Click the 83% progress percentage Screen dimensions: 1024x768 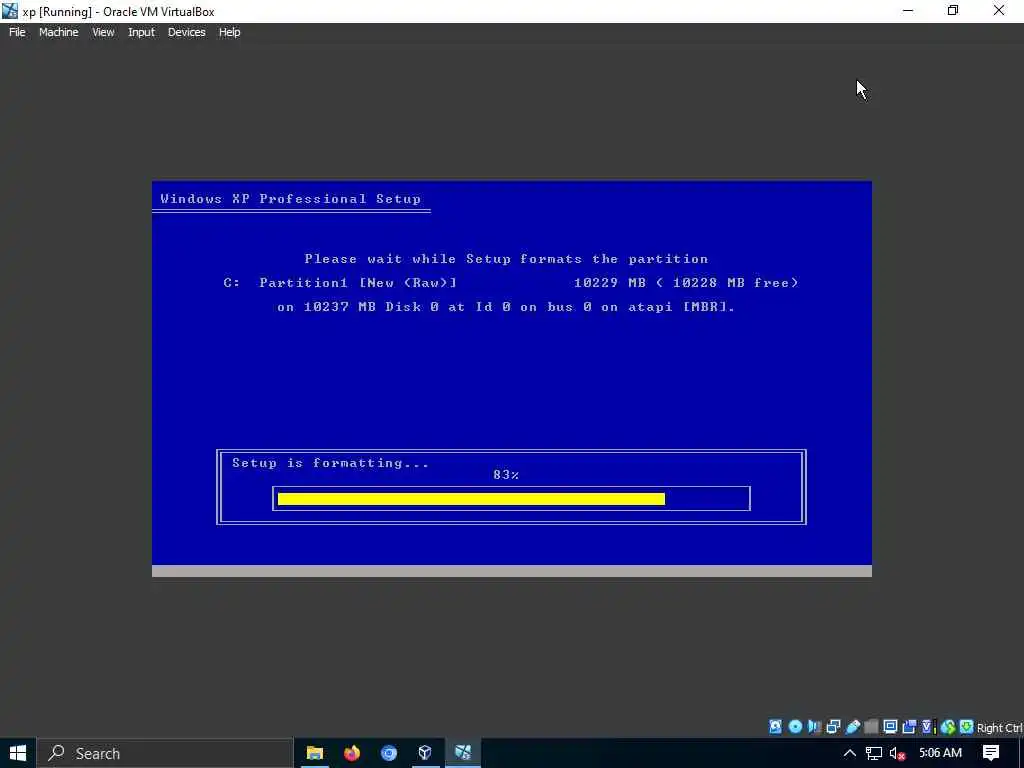pyautogui.click(x=506, y=475)
